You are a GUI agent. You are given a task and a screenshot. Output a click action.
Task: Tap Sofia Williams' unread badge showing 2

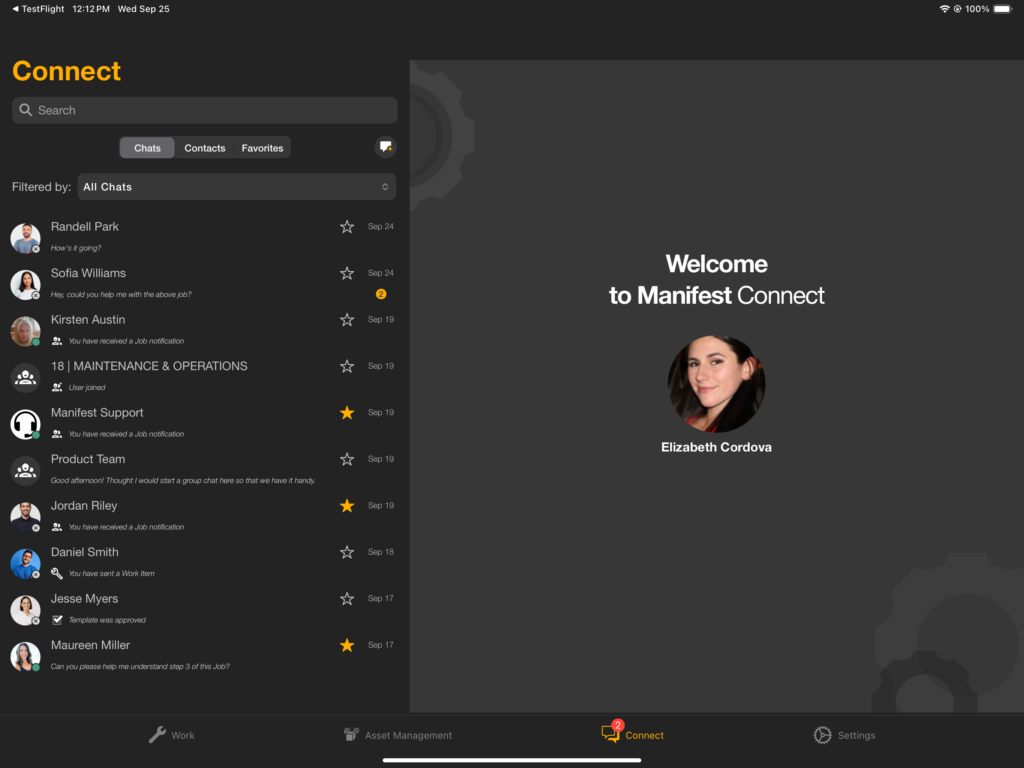[381, 294]
